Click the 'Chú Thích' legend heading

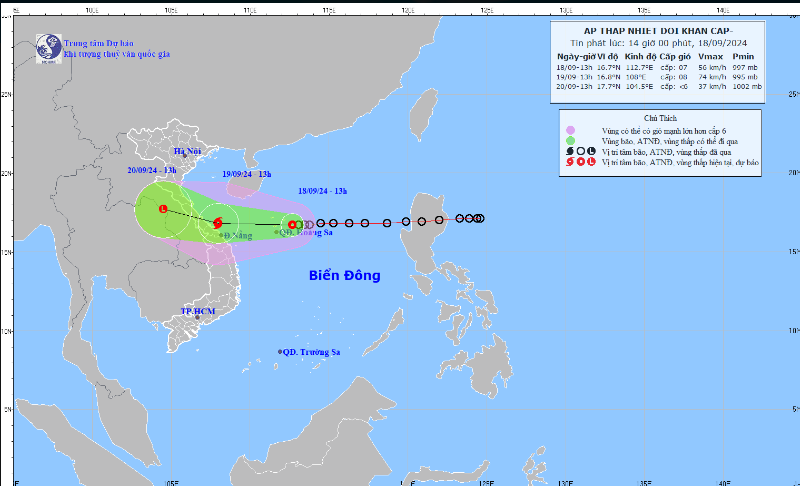pyautogui.click(x=660, y=118)
